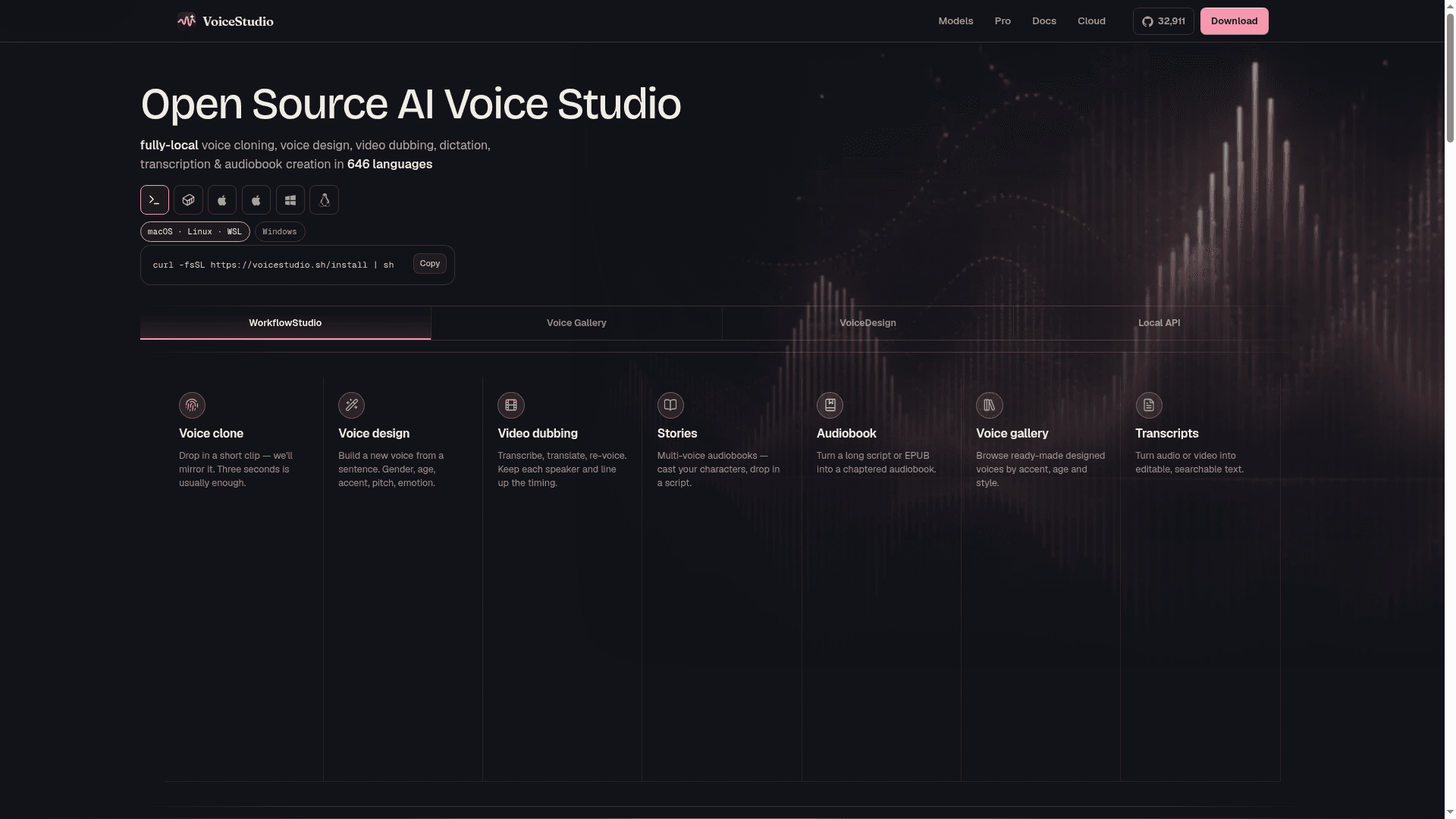Switch install command to Windows
This screenshot has width=1456, height=819.
(x=280, y=232)
